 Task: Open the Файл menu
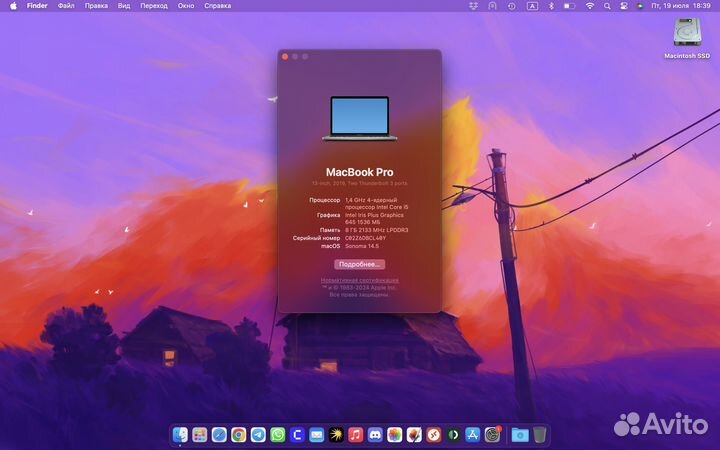point(66,6)
